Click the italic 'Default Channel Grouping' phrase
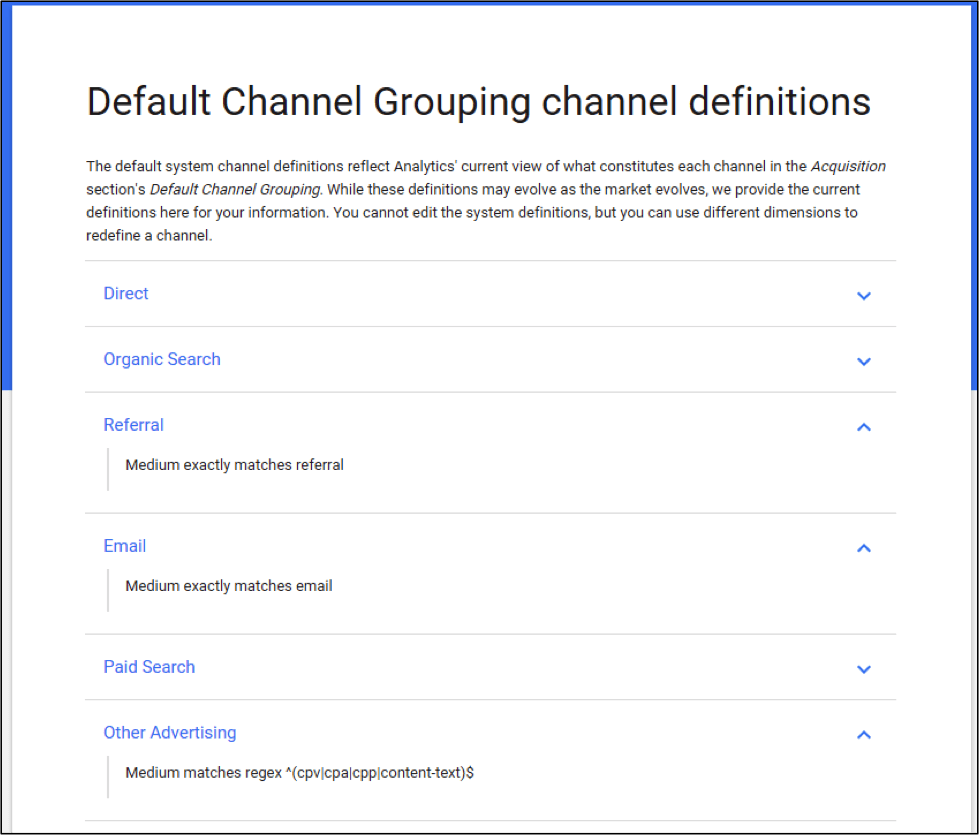 (235, 189)
